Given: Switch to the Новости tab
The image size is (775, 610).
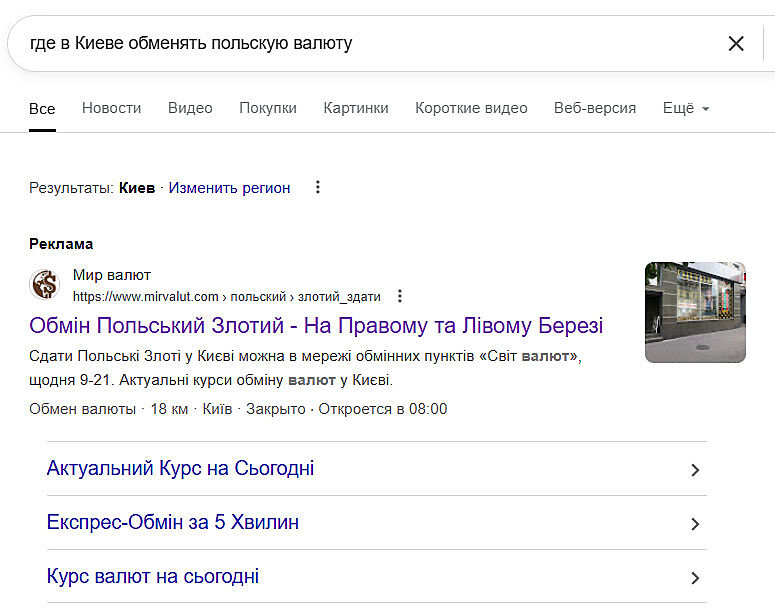Looking at the screenshot, I should [x=111, y=108].
